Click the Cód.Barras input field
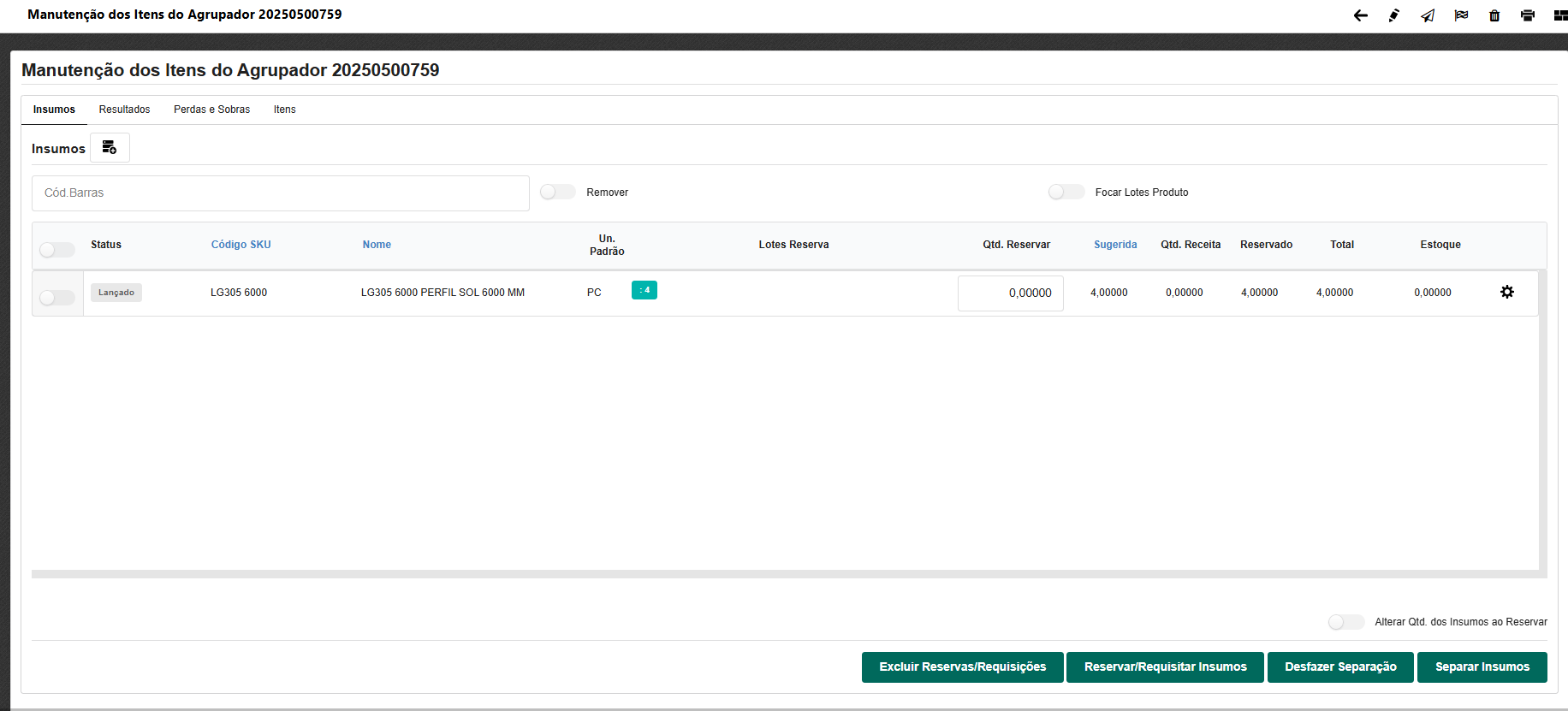1568x711 pixels. (280, 193)
